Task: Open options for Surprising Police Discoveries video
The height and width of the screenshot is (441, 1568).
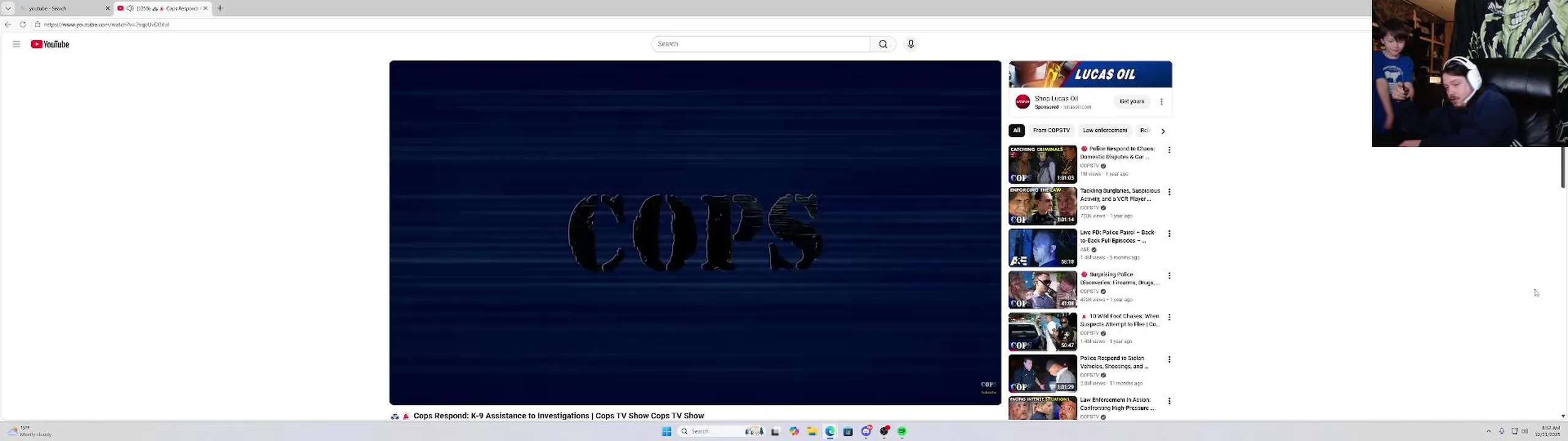Action: (1169, 276)
